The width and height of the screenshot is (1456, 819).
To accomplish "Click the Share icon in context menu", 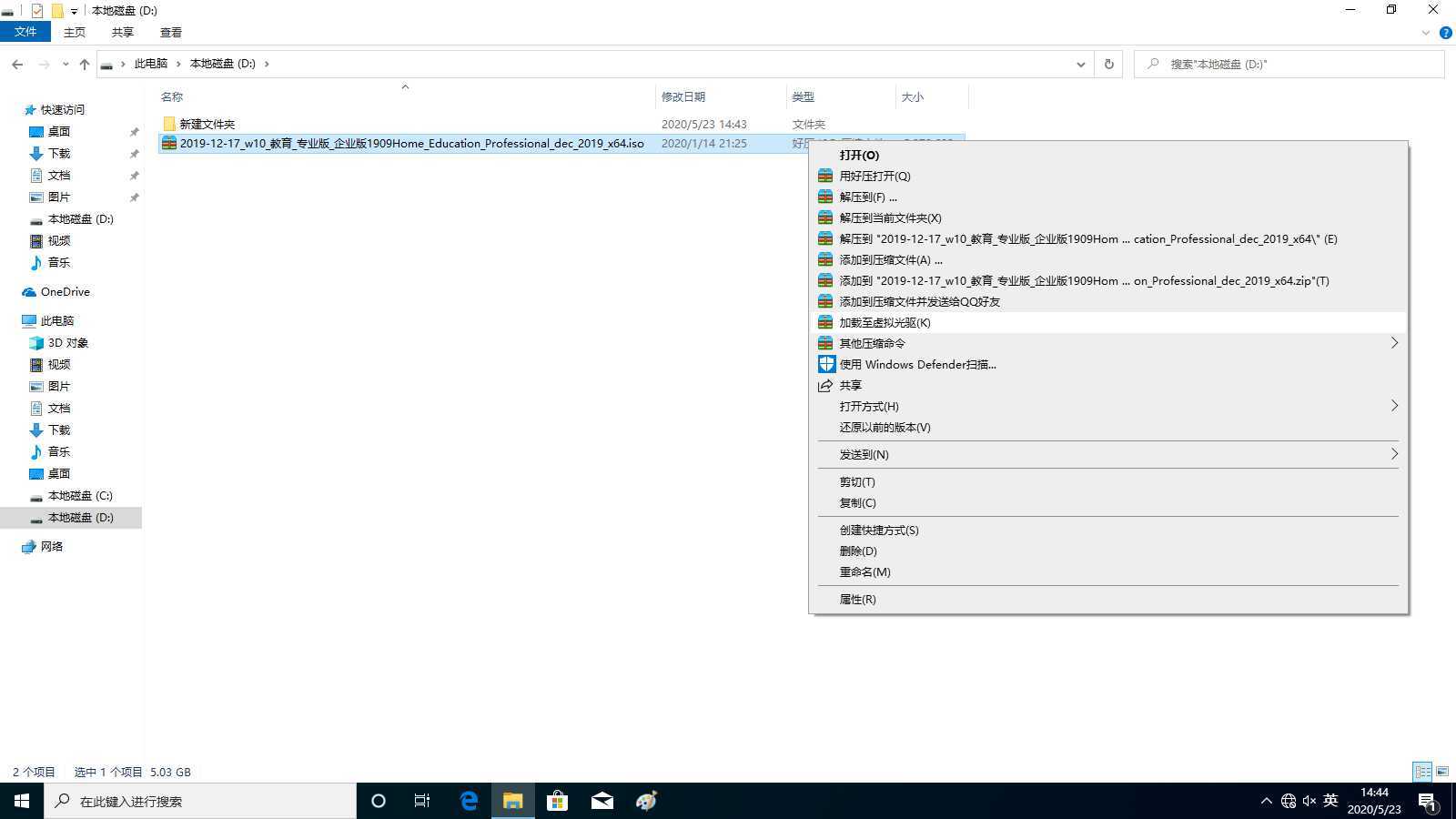I will (x=825, y=385).
